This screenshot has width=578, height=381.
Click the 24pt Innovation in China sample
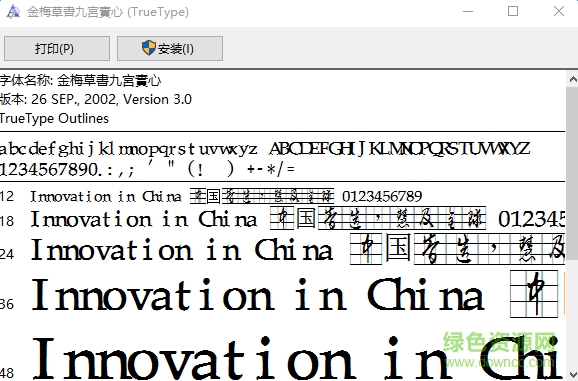182,249
